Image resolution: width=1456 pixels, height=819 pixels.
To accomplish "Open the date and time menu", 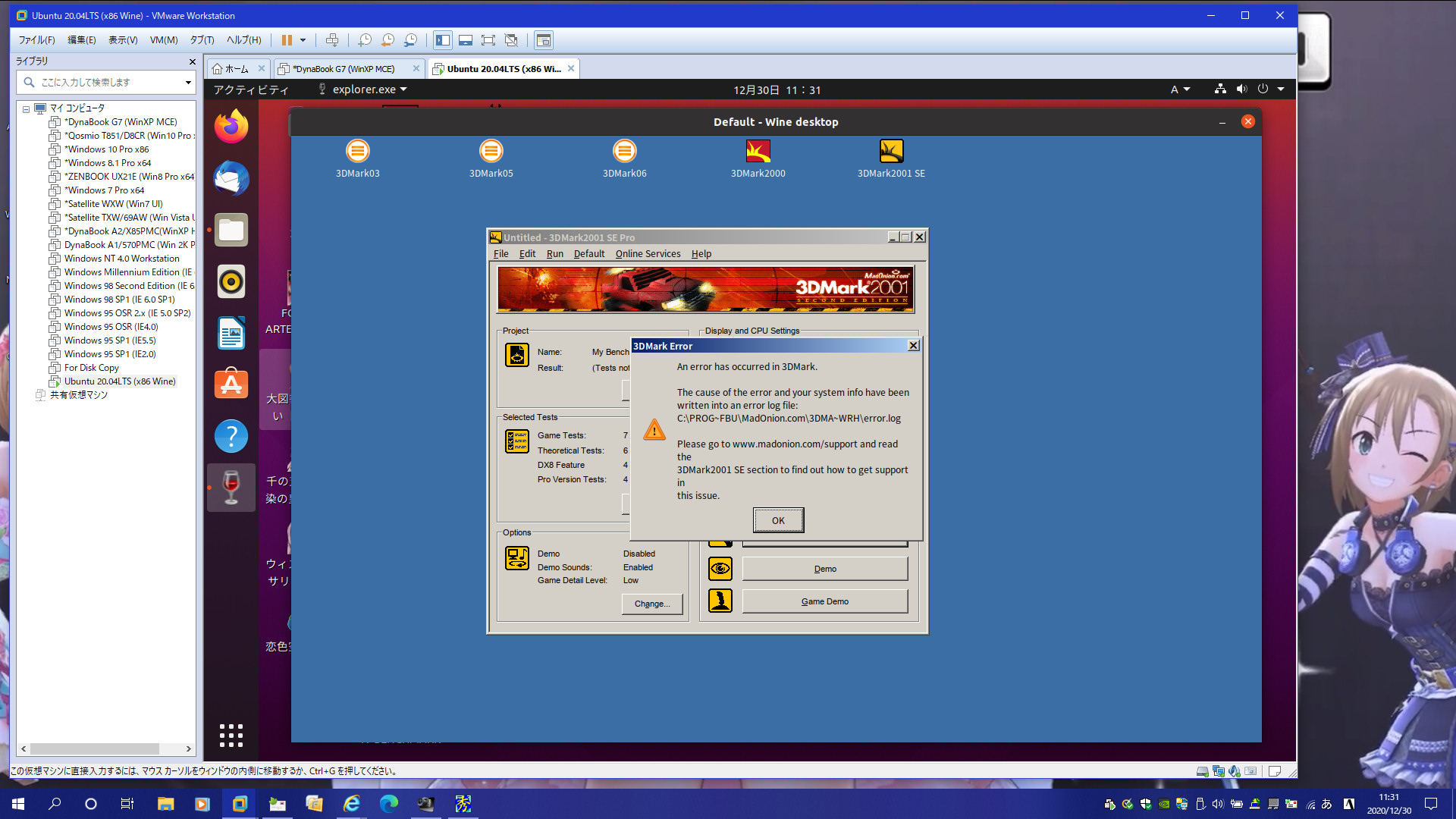I will click(777, 89).
